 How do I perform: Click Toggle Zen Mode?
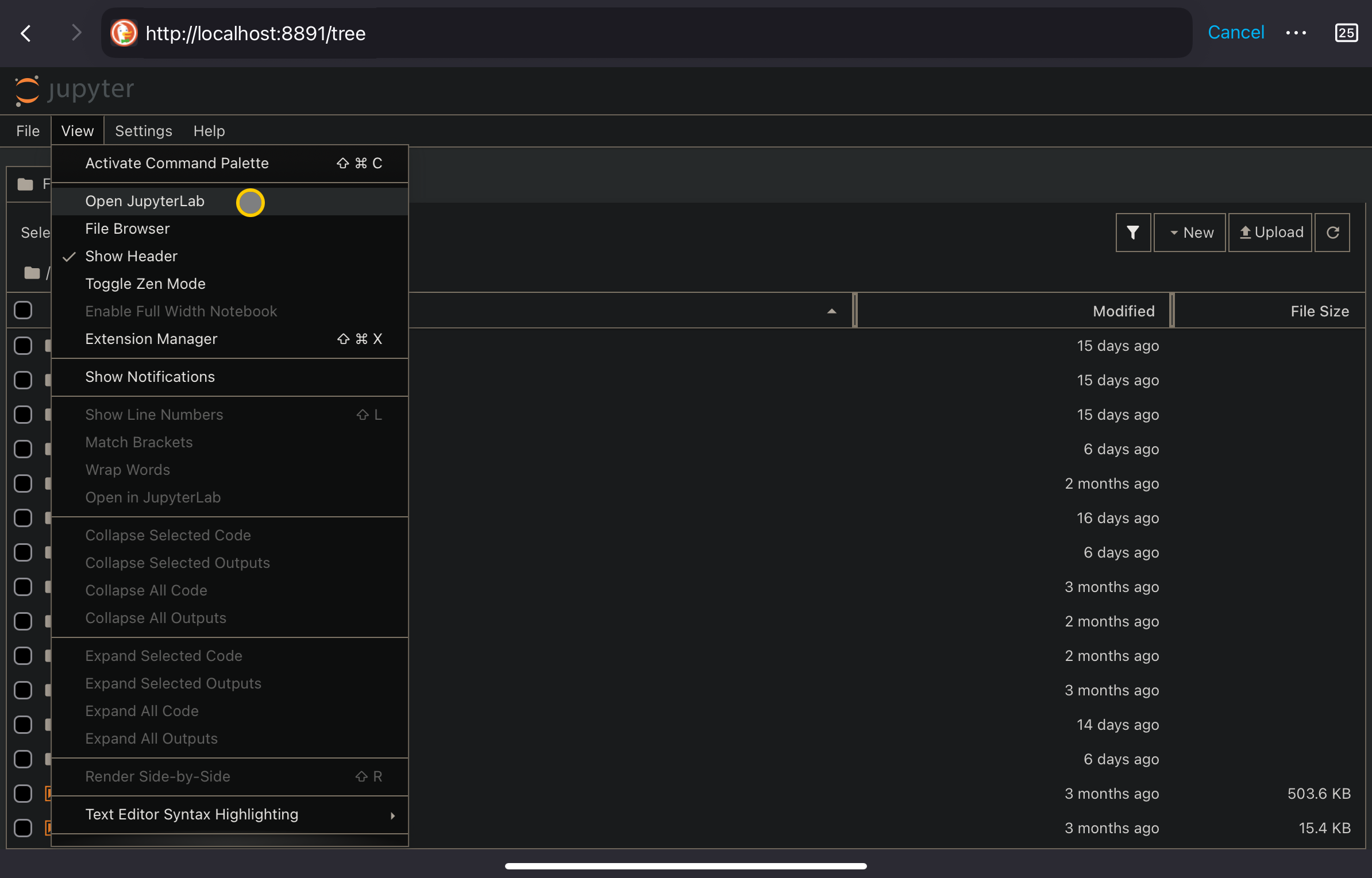[x=230, y=284]
